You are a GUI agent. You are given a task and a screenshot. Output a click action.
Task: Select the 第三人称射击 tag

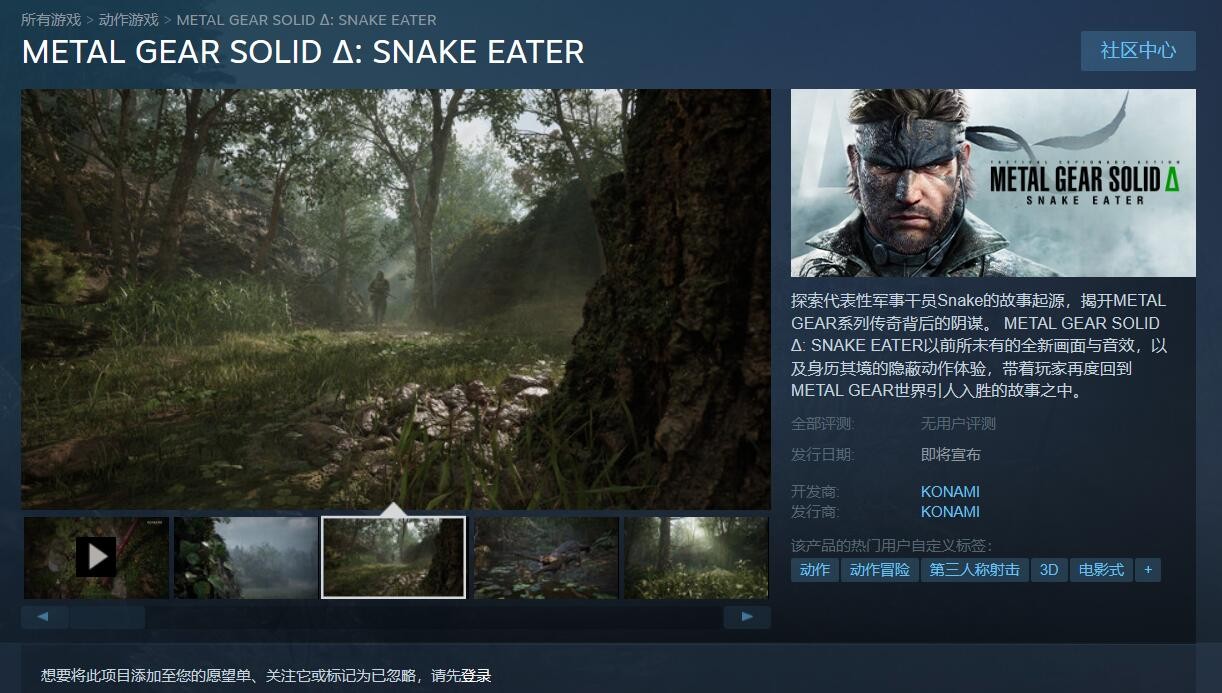pyautogui.click(x=975, y=570)
